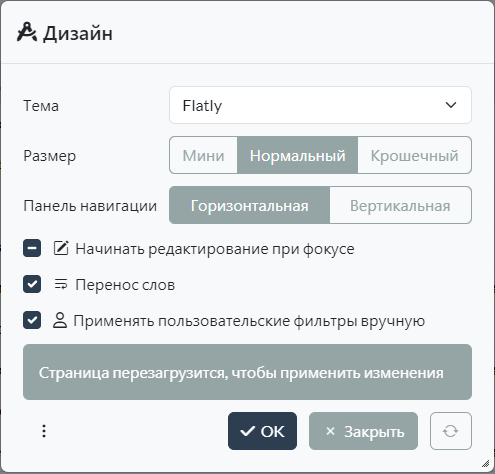This screenshot has height=474, width=495.
Task: Click the Закрыть button label
Action: click(374, 432)
